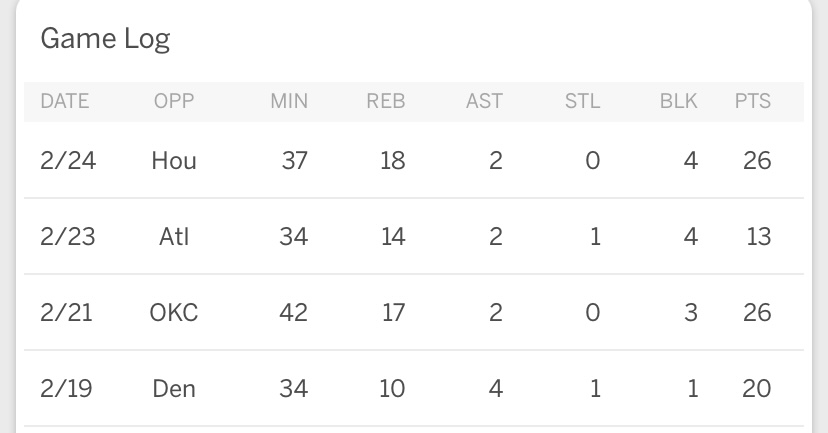Select the OKC opponent entry
The width and height of the screenshot is (828, 433).
tap(174, 313)
